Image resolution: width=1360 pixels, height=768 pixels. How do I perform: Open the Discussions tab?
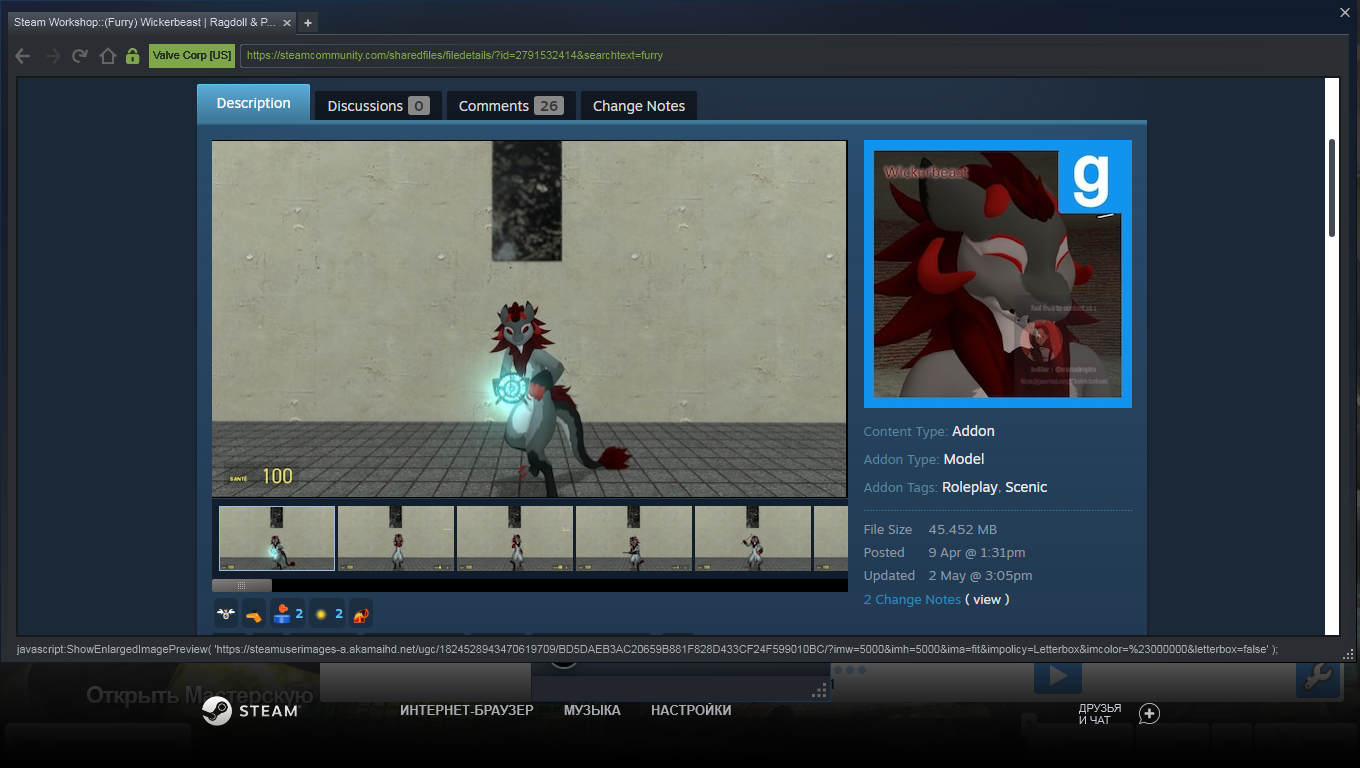[378, 106]
